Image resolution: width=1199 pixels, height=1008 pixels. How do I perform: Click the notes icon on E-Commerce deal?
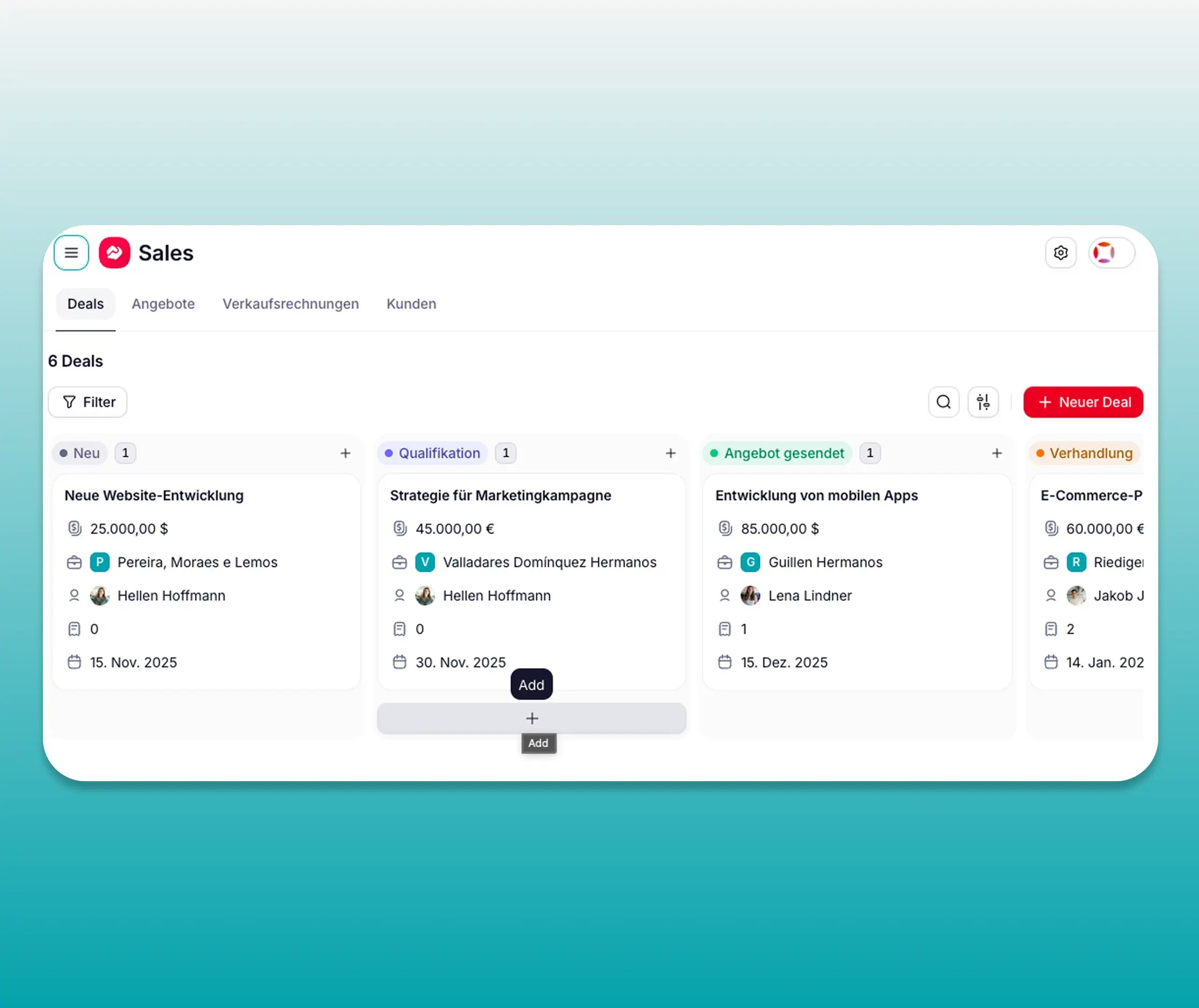[1050, 628]
